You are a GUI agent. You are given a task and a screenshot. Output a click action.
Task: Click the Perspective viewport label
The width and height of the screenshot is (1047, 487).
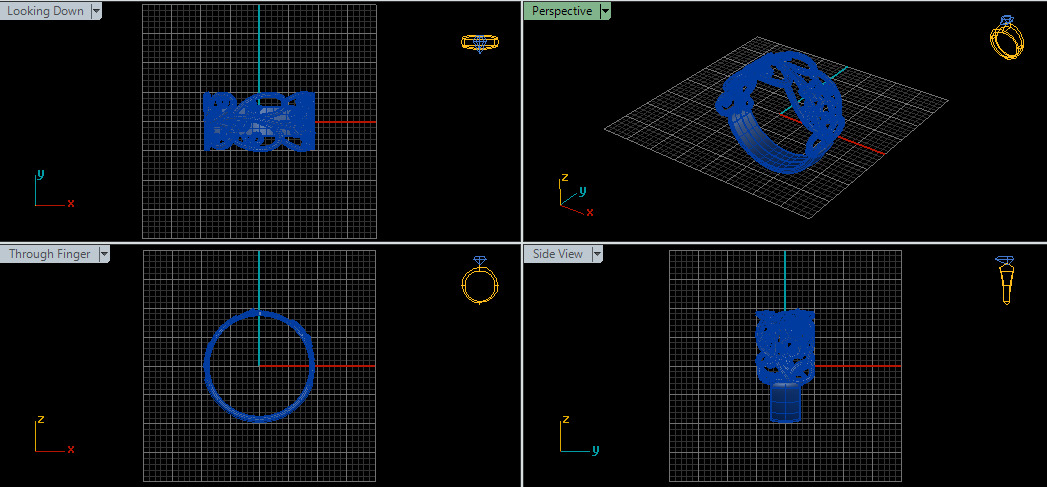(562, 11)
